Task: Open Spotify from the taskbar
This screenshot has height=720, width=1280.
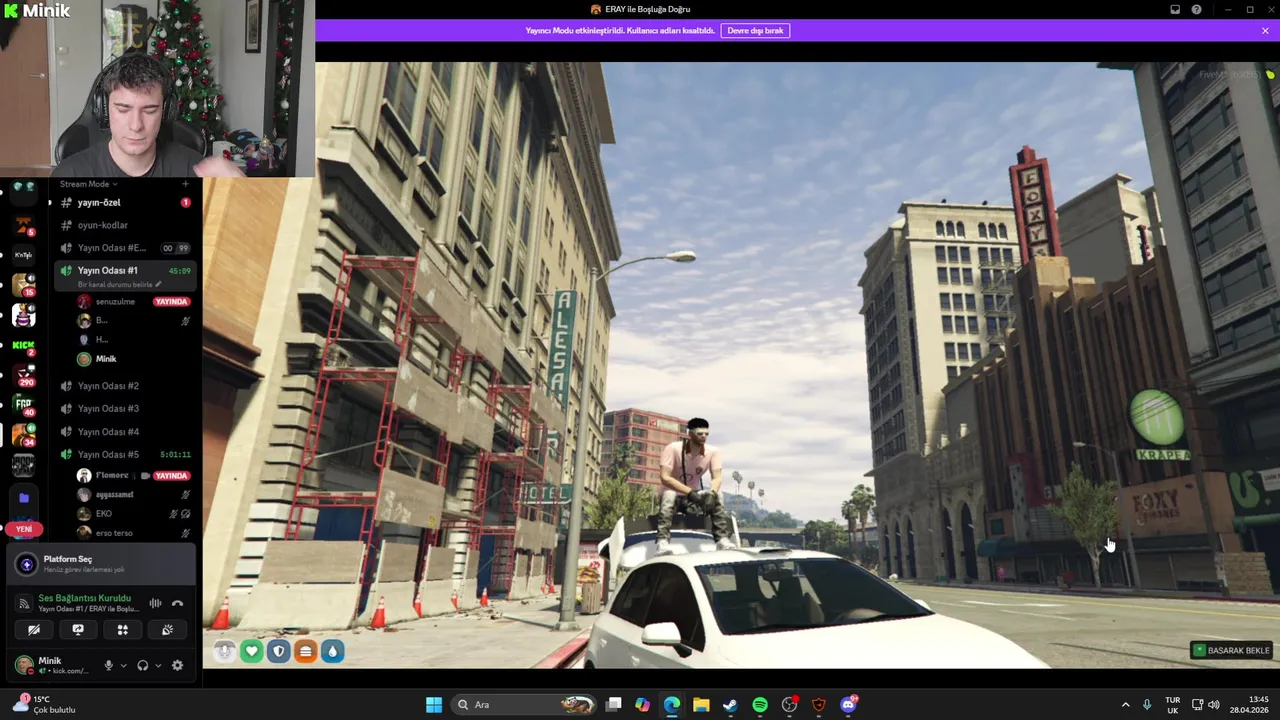Action: pos(760,705)
